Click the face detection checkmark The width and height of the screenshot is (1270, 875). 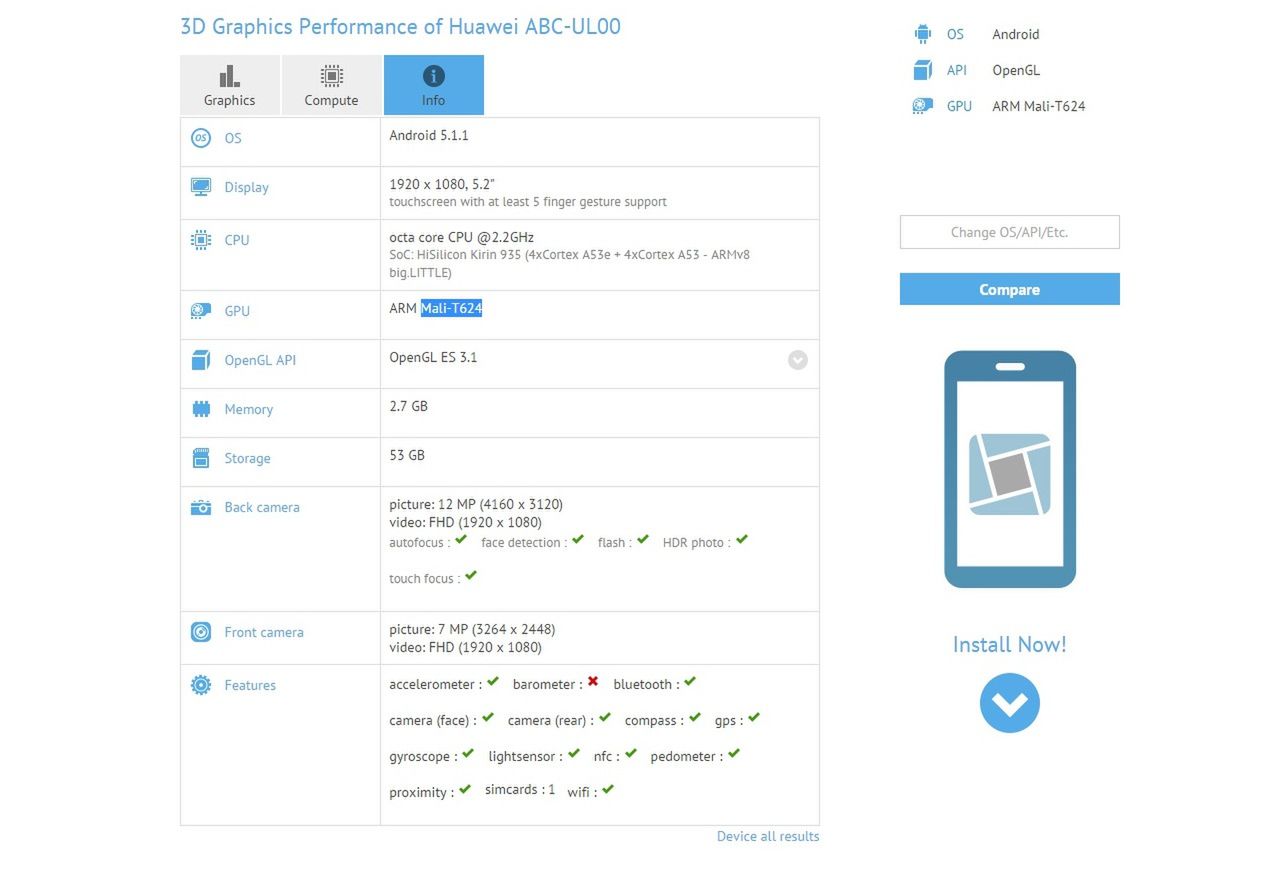pos(578,540)
